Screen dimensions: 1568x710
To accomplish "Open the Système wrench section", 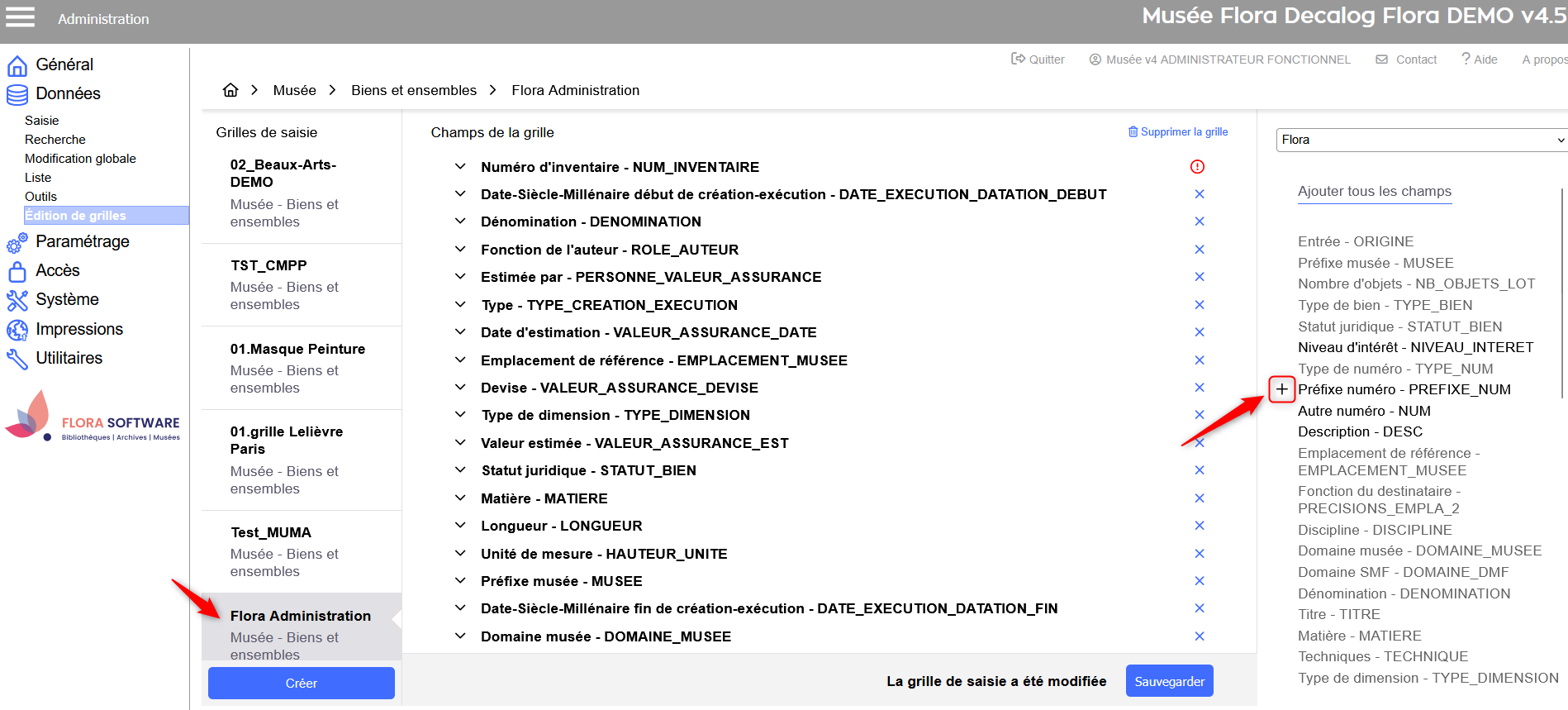I will point(67,299).
